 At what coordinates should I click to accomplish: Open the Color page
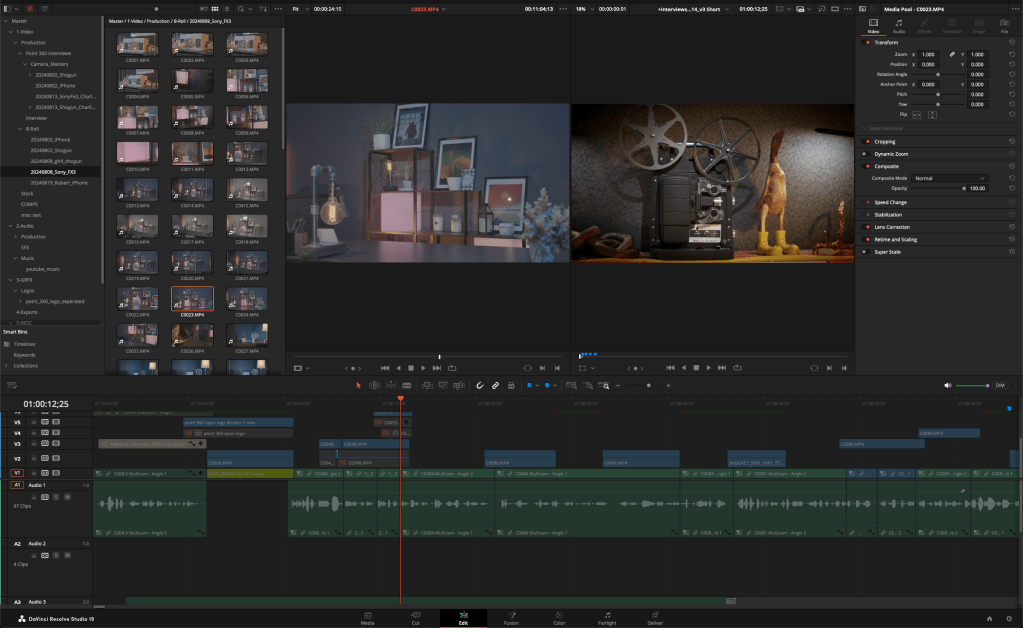[x=559, y=617]
